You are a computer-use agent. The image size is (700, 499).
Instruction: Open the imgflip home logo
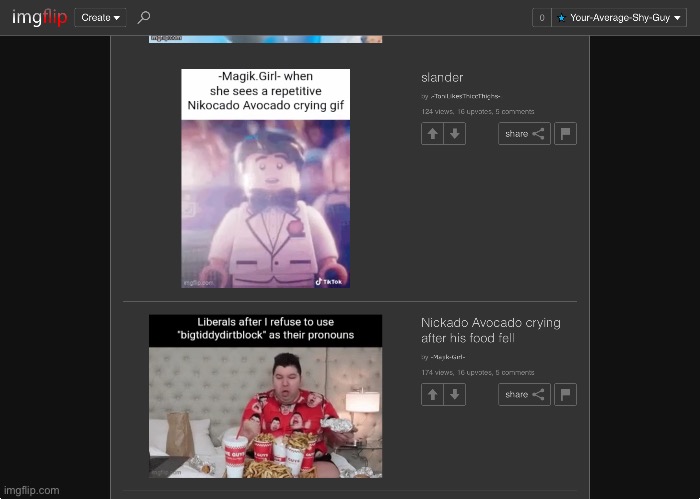39,17
